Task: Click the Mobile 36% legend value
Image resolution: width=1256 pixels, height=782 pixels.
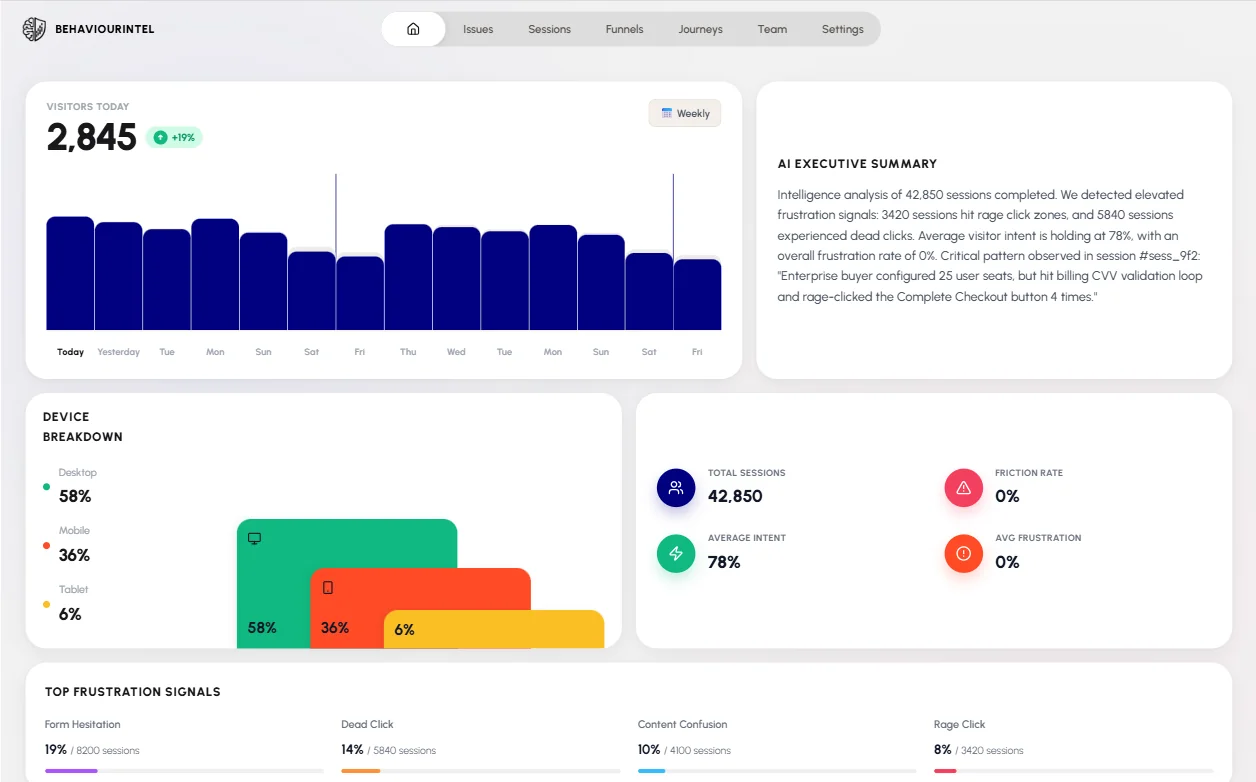Action: [x=75, y=555]
